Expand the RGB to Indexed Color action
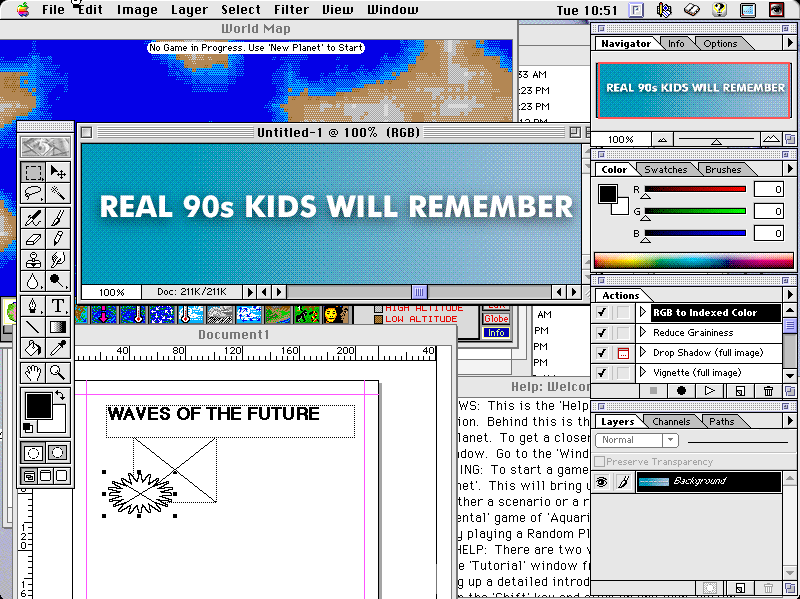Image resolution: width=800 pixels, height=599 pixels. (x=643, y=313)
